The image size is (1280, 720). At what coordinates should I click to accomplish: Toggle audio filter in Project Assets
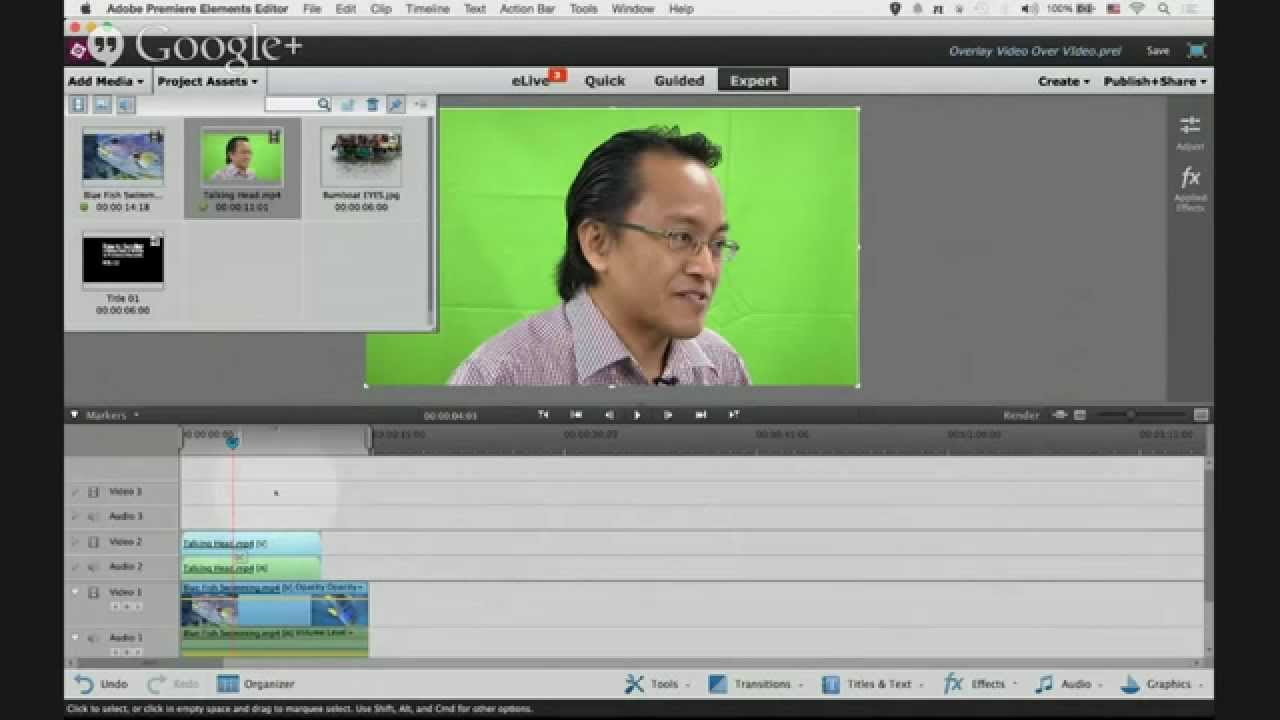125,104
